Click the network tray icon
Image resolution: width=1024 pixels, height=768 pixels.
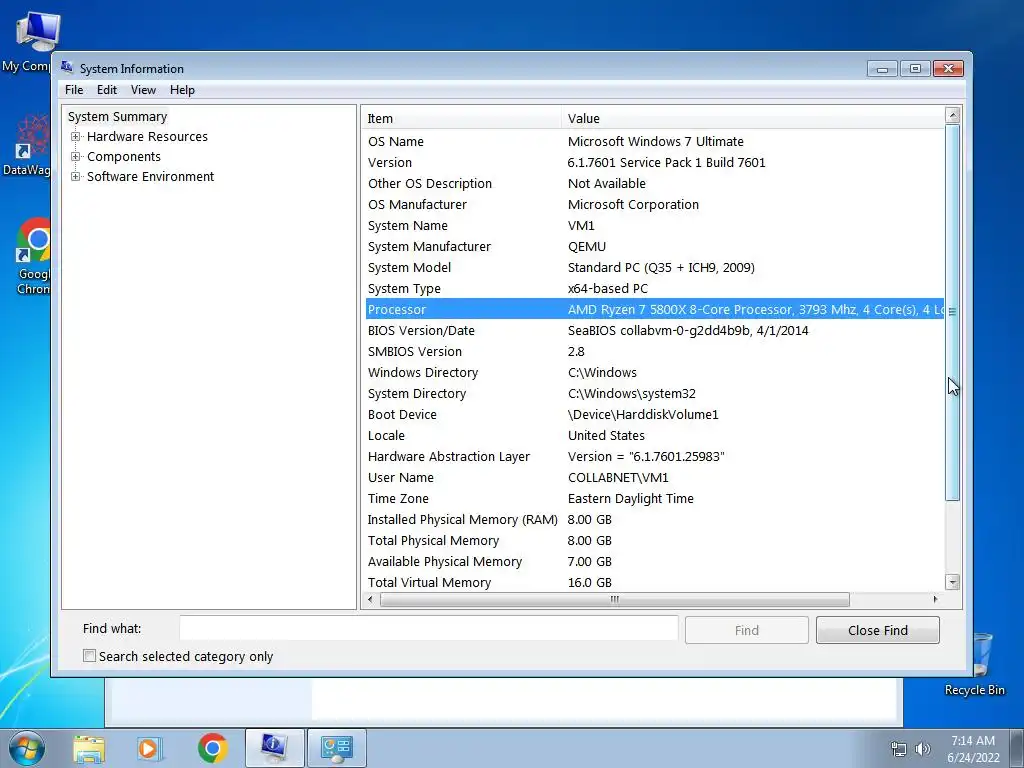[x=899, y=749]
